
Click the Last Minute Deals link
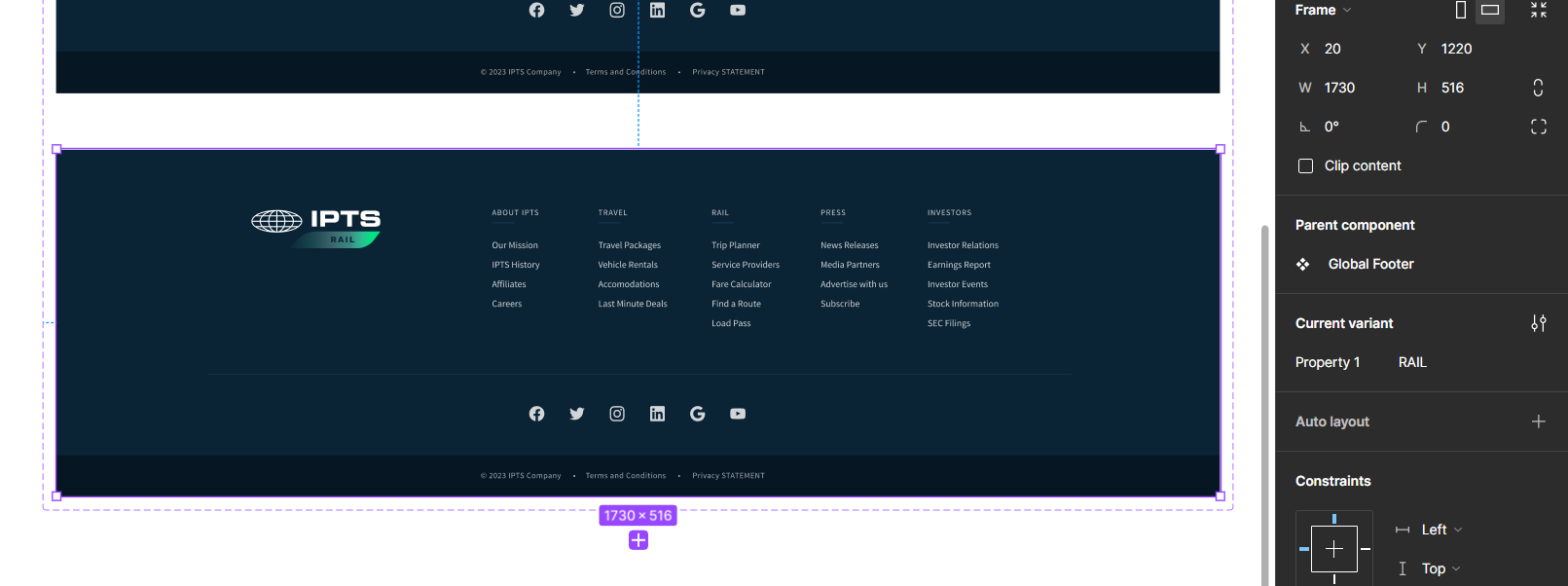(633, 304)
